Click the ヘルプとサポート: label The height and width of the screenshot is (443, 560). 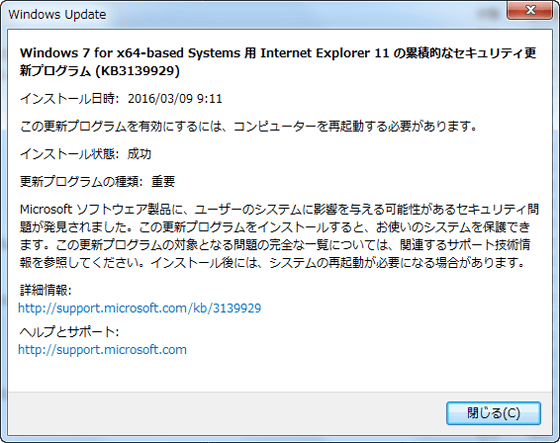pos(69,332)
